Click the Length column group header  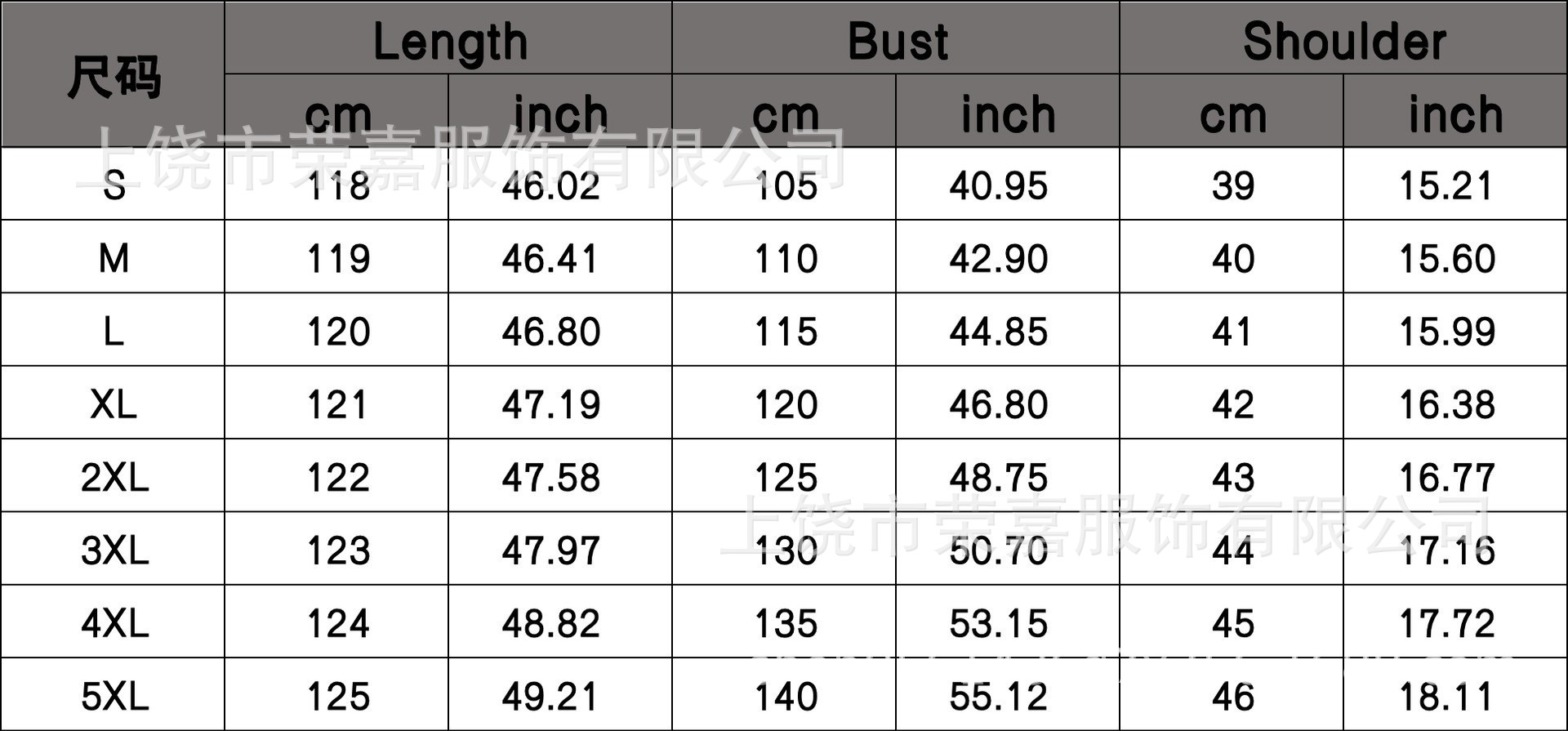(449, 42)
